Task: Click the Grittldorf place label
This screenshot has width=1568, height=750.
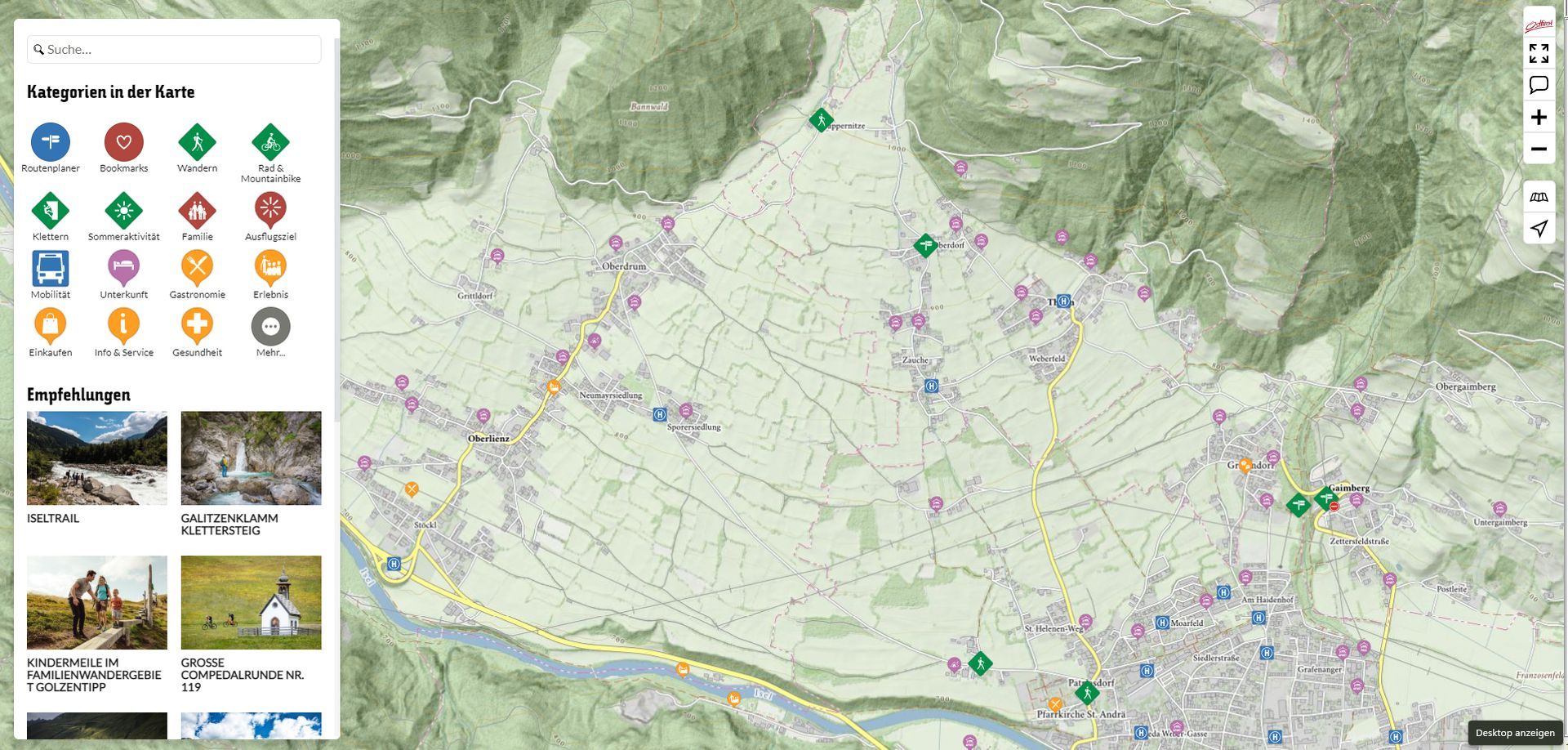Action: 475,296
